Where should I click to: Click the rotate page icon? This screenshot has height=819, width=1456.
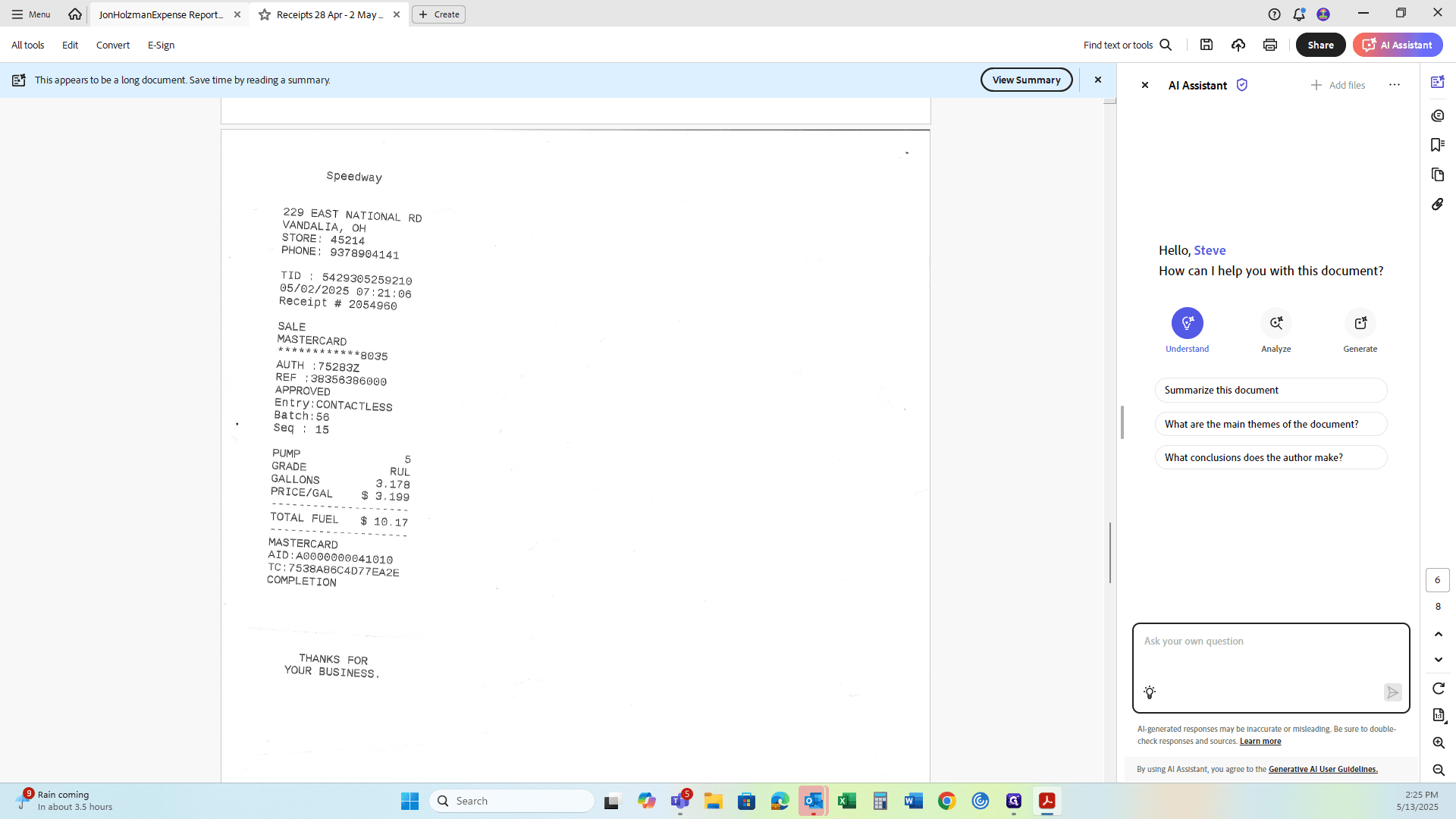[x=1438, y=689]
